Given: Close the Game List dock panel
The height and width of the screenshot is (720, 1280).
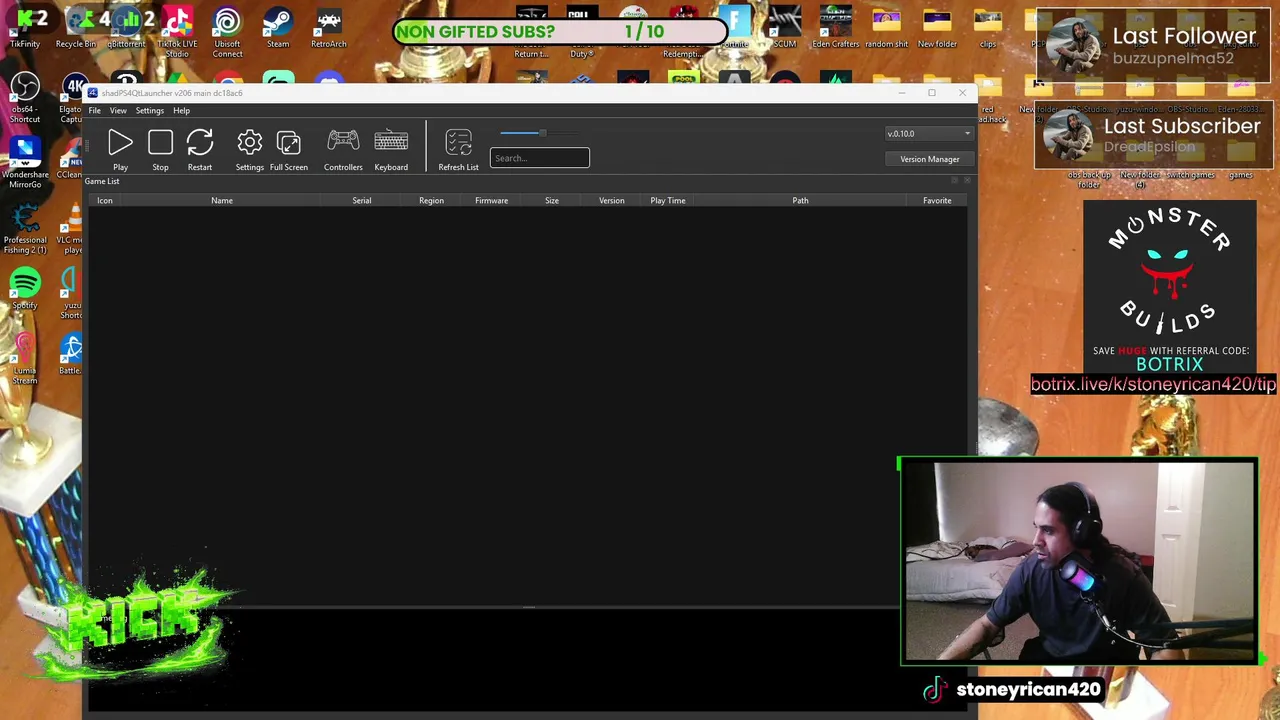Looking at the screenshot, I should pos(967,181).
